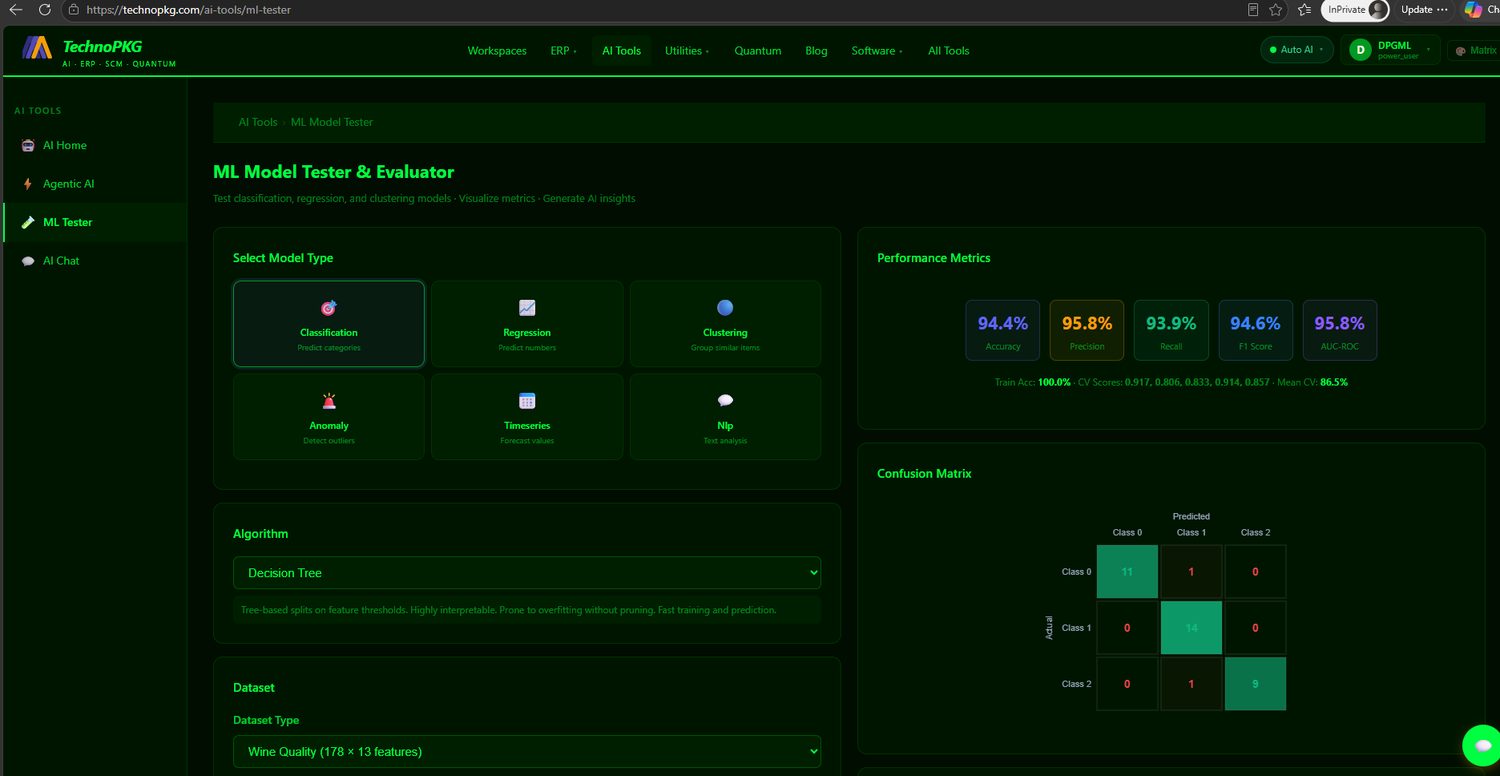1500x776 pixels.
Task: Click the Recall 93.9% metric card
Action: tap(1171, 330)
